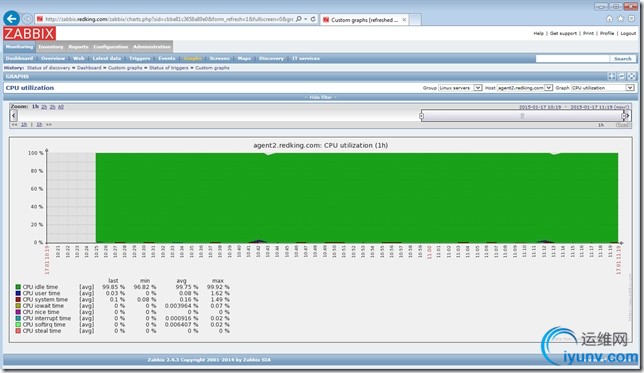Image resolution: width=644 pixels, height=373 pixels.
Task: Open browser home icon
Action: (x=610, y=18)
